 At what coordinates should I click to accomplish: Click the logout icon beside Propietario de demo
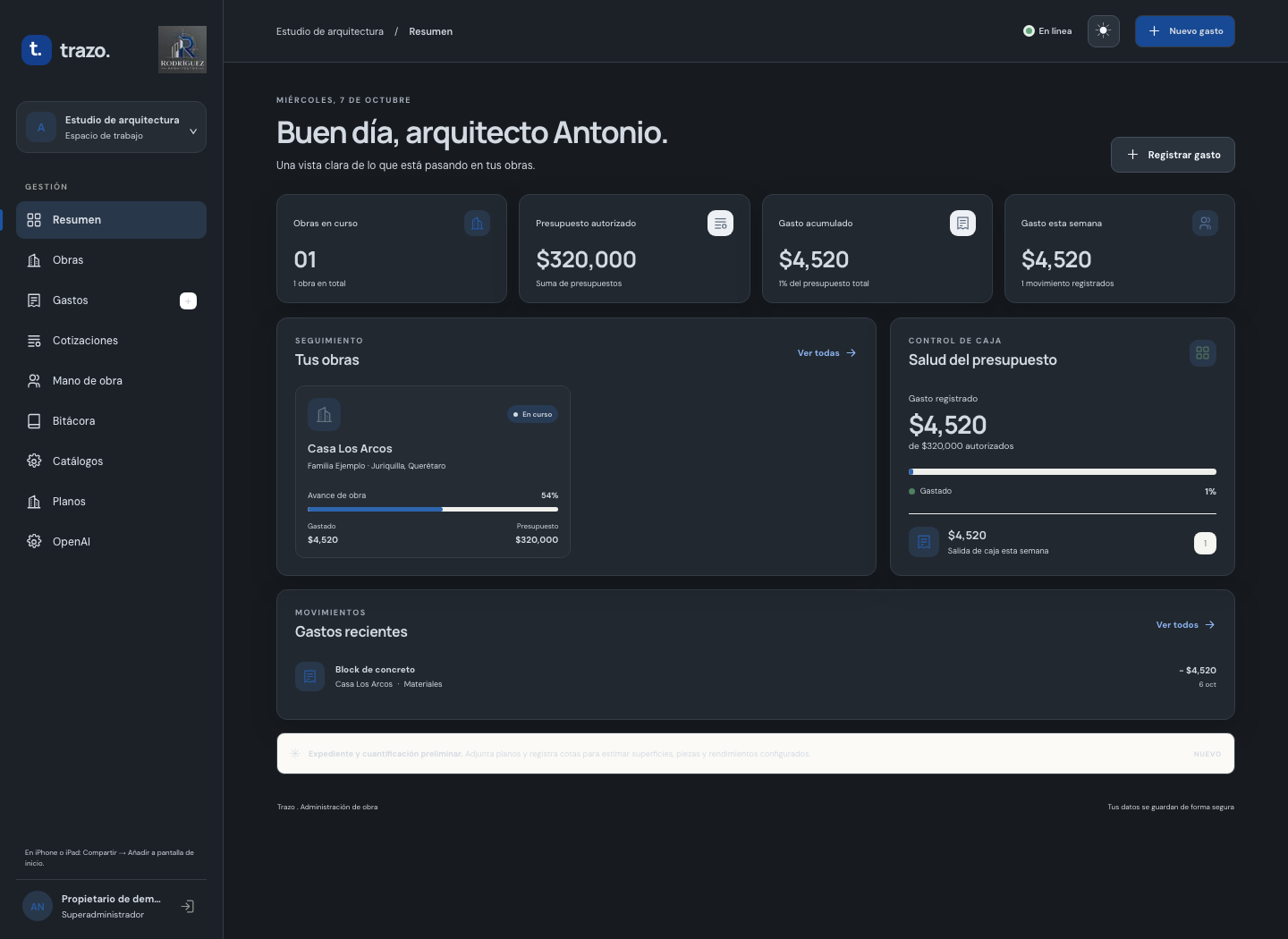tap(188, 907)
